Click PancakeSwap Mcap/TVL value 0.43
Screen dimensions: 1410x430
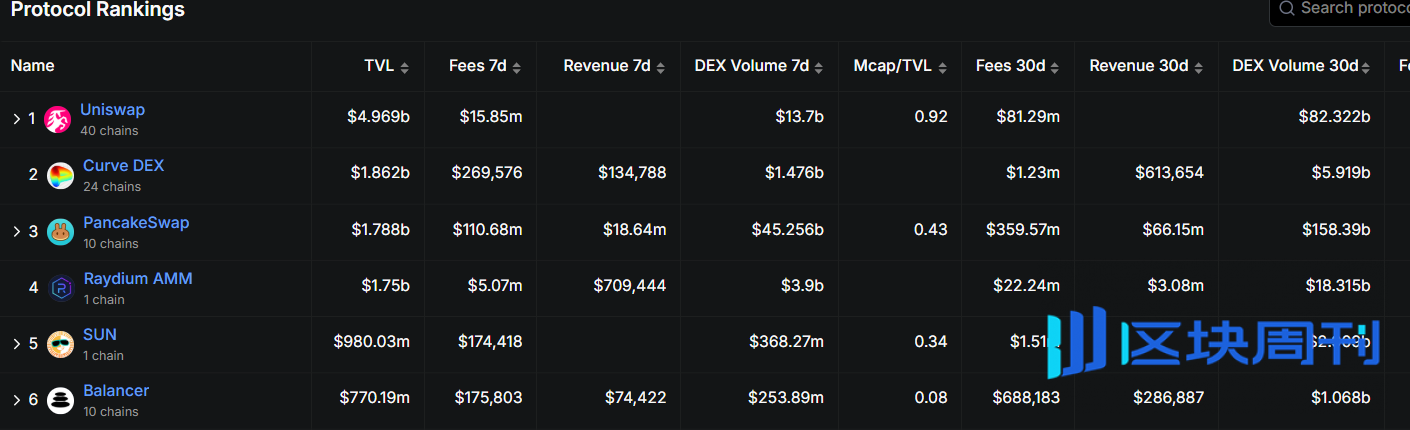(x=931, y=230)
